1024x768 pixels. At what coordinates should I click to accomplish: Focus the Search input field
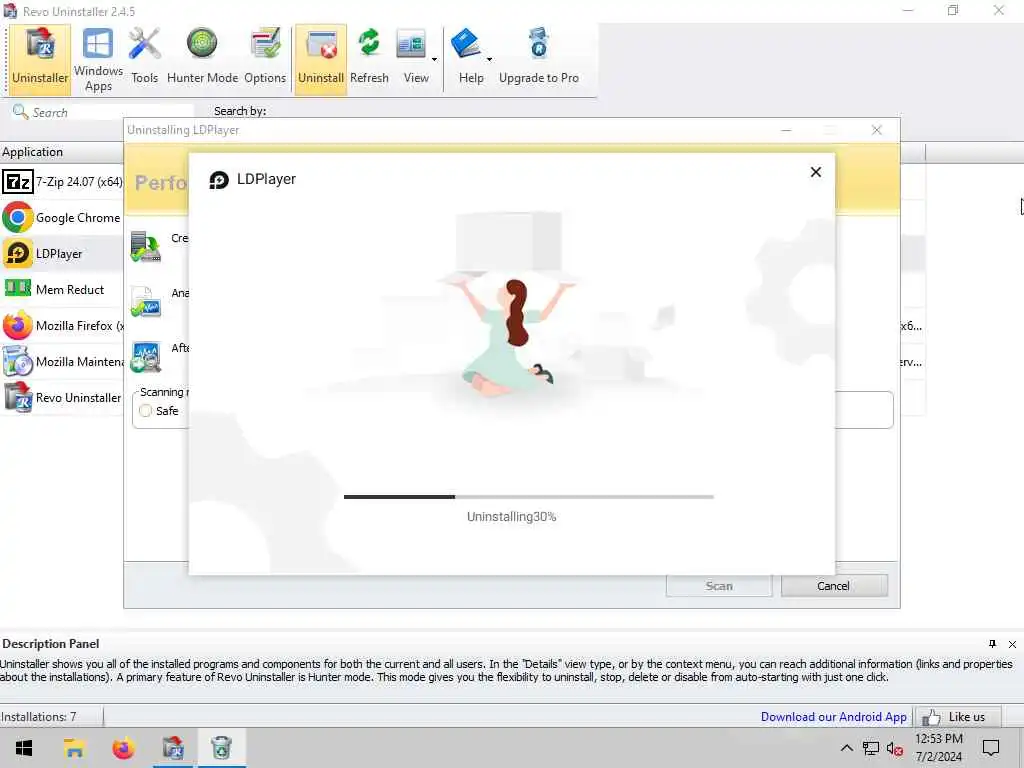click(111, 112)
